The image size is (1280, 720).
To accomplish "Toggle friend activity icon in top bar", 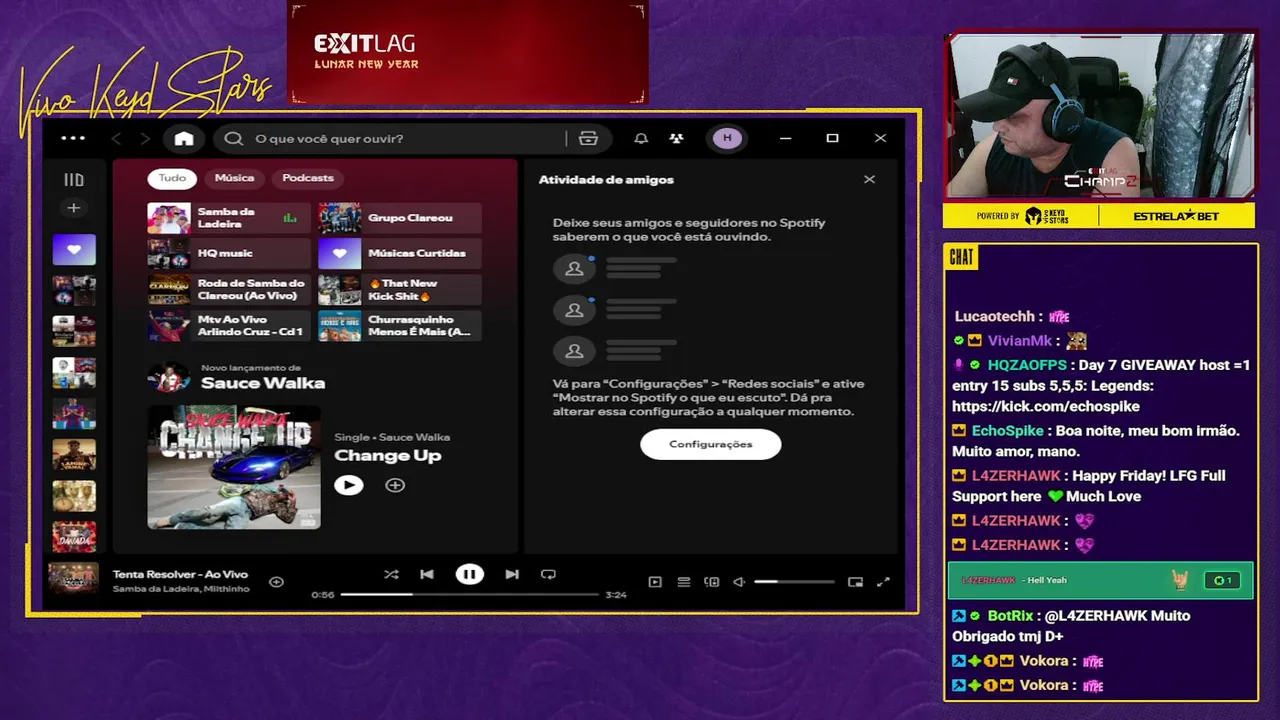I will point(677,139).
